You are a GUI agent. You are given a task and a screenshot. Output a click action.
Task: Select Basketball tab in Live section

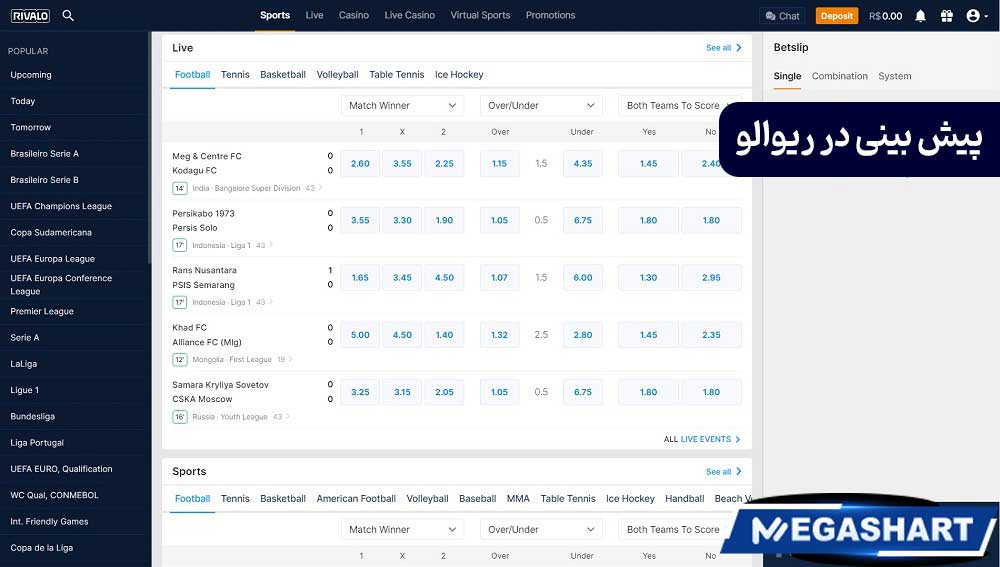(x=283, y=75)
